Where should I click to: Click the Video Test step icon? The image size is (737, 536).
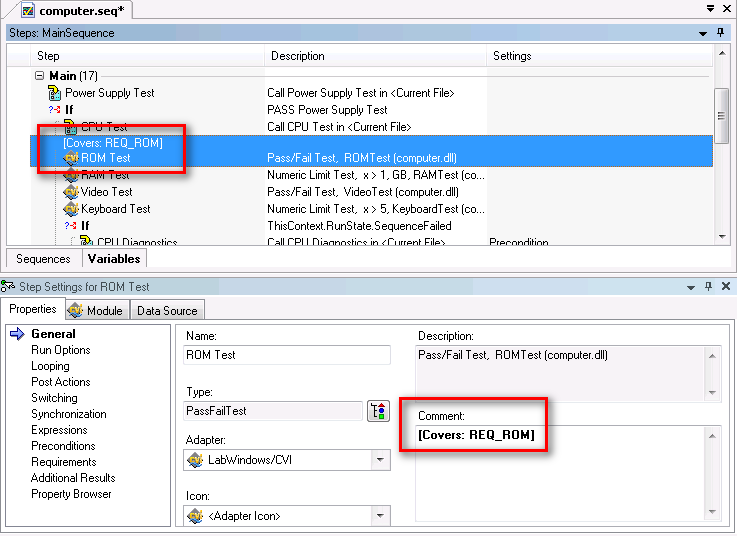71,192
